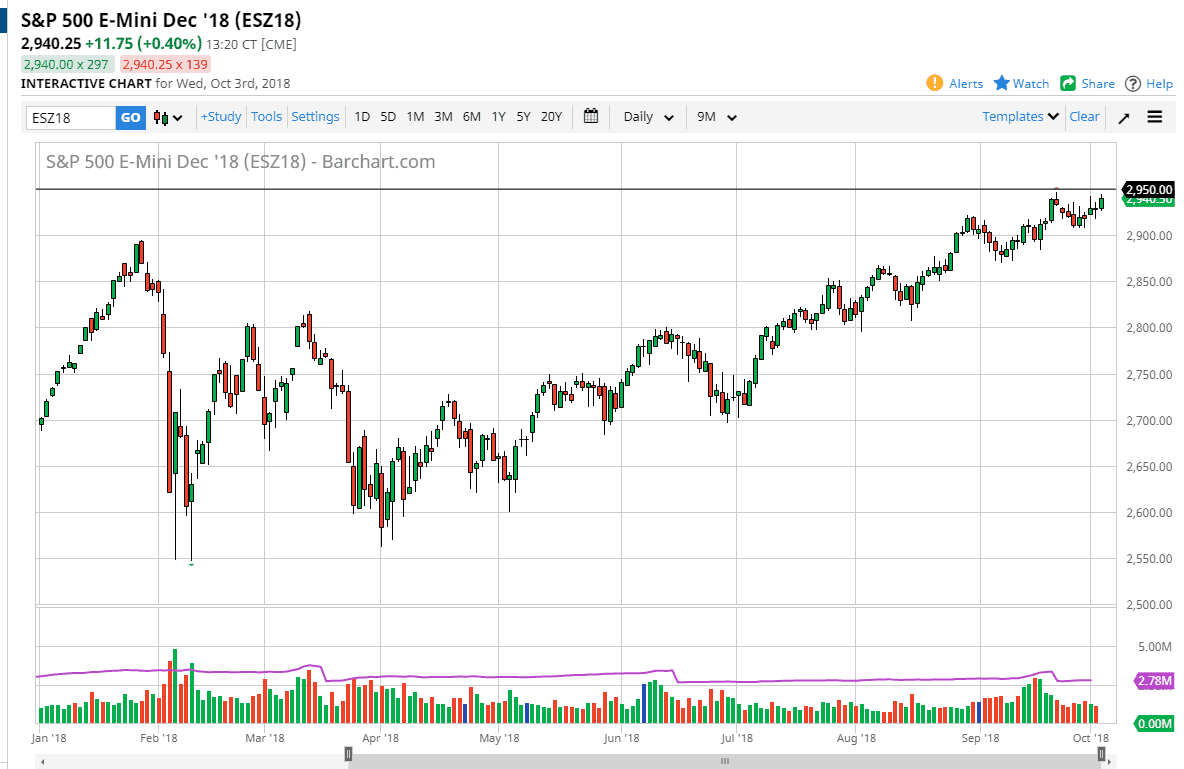Click the Alerts link text
Screen dimensions: 1184x769
coord(966,84)
